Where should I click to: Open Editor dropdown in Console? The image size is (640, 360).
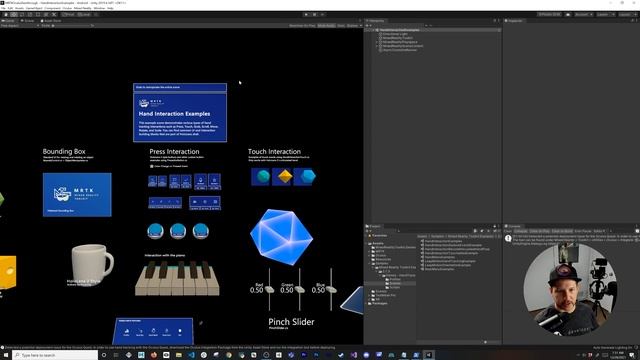click(x=599, y=231)
